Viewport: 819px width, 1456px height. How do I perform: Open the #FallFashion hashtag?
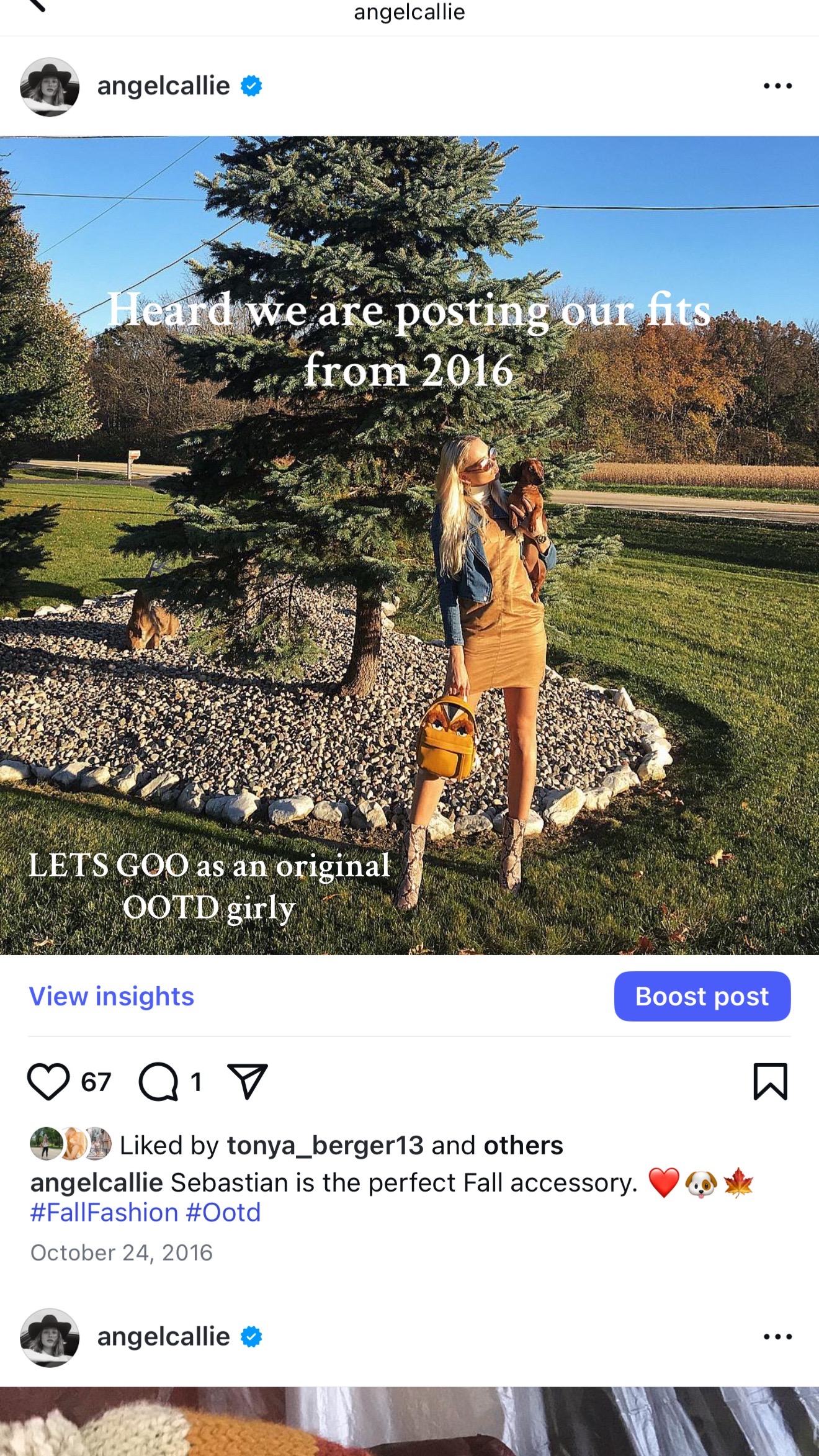104,1212
